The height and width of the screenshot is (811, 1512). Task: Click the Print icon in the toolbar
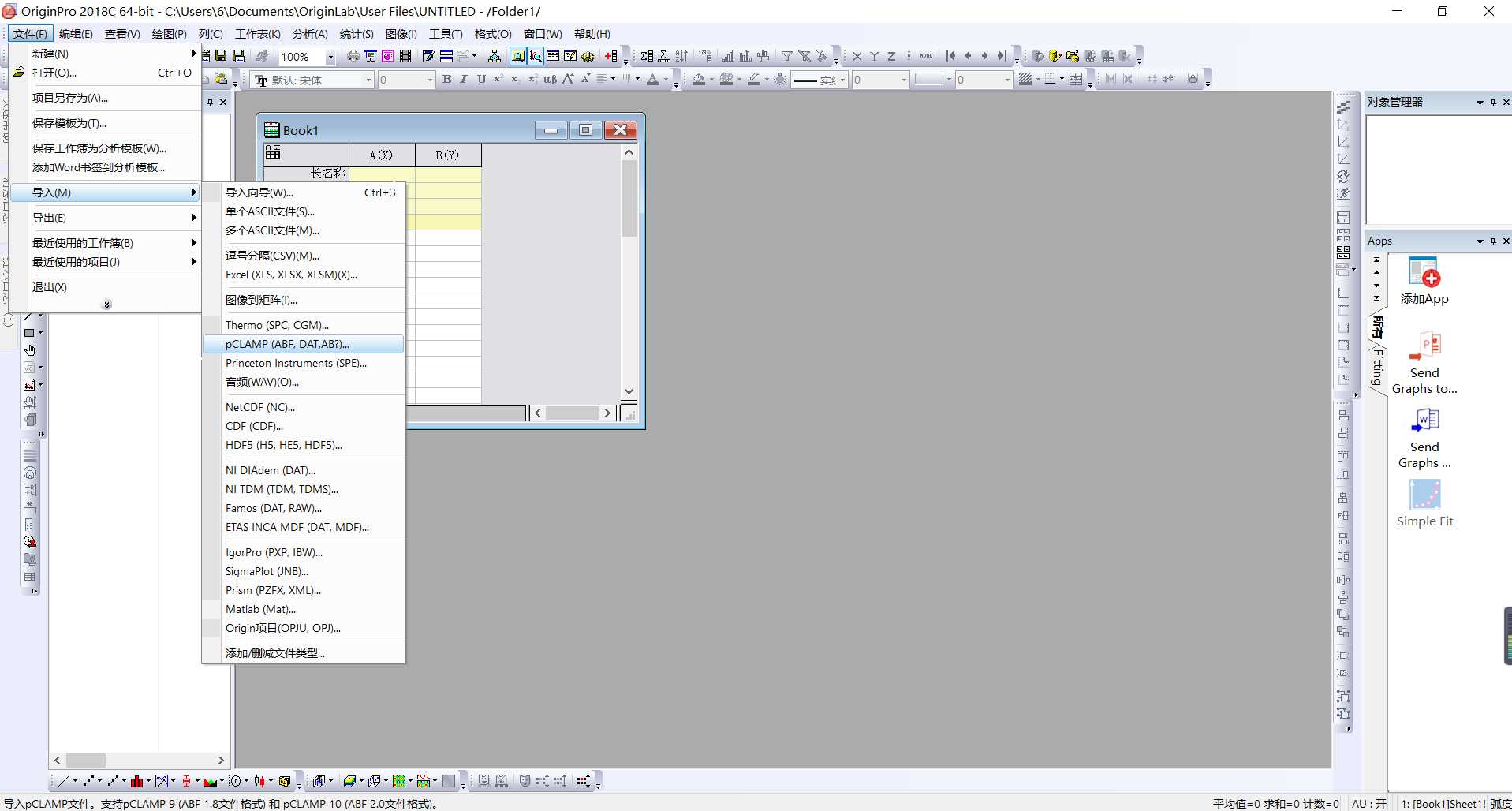pos(353,56)
